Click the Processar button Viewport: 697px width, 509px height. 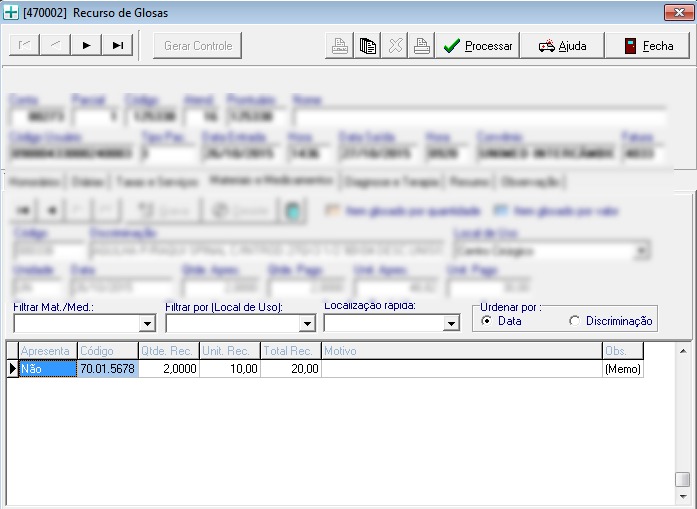[477, 45]
